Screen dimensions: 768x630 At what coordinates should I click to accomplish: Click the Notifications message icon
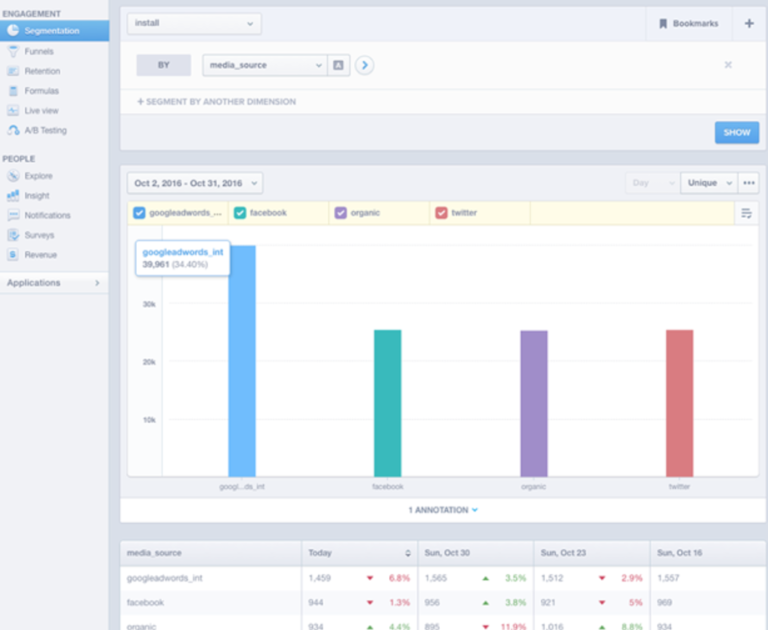coord(13,215)
